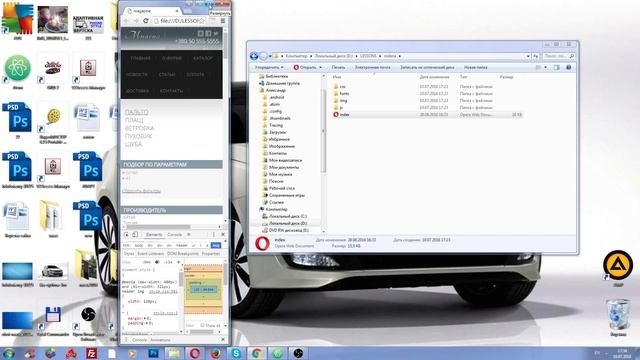Click the Сбросить фильтры link

point(142,191)
